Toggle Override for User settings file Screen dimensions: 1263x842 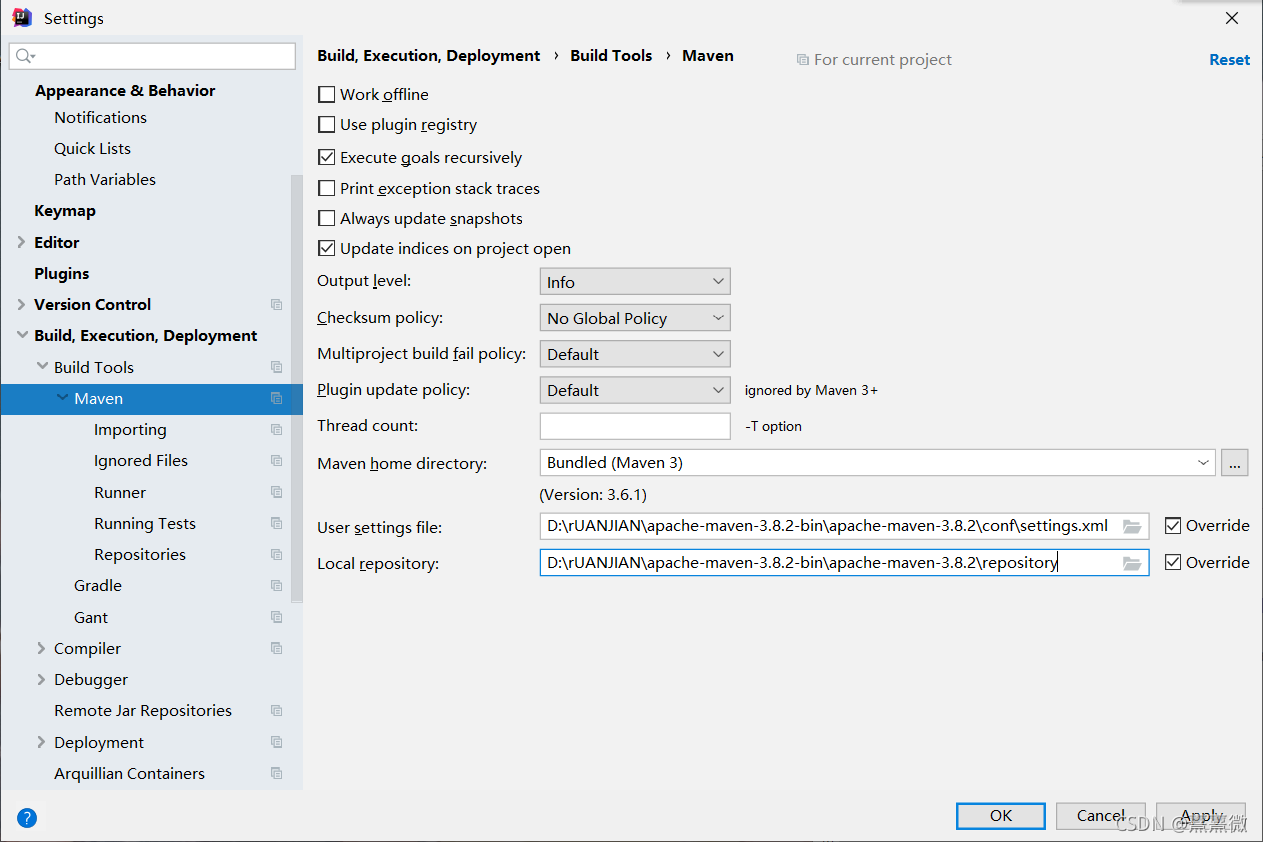click(x=1173, y=525)
